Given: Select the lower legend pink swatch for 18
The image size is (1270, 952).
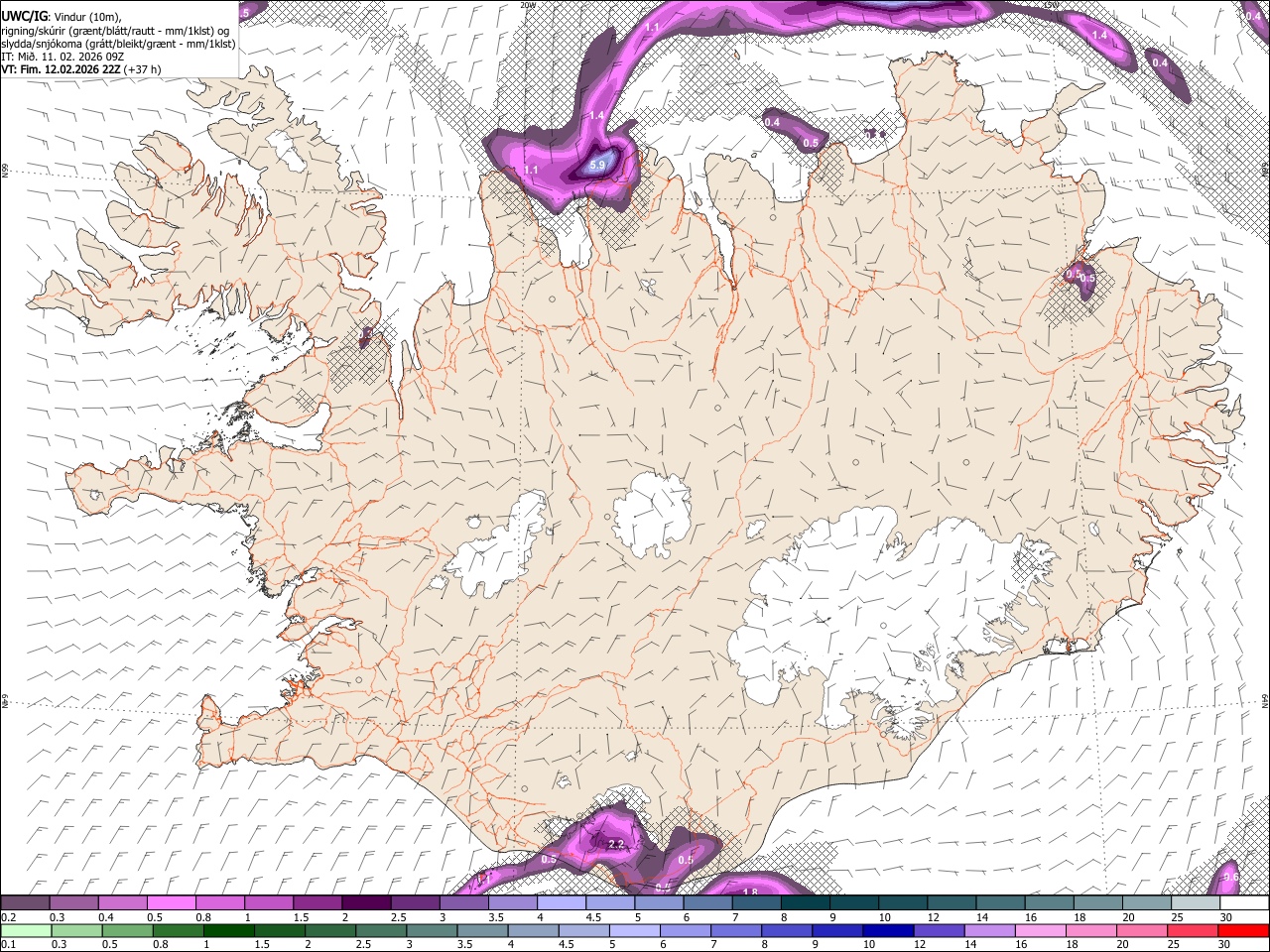Looking at the screenshot, I should click(1091, 930).
